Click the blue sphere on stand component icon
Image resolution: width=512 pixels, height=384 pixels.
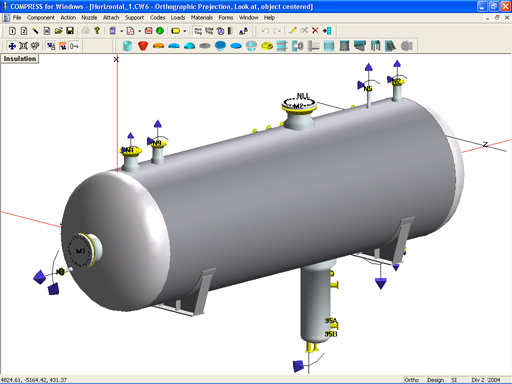coord(220,46)
